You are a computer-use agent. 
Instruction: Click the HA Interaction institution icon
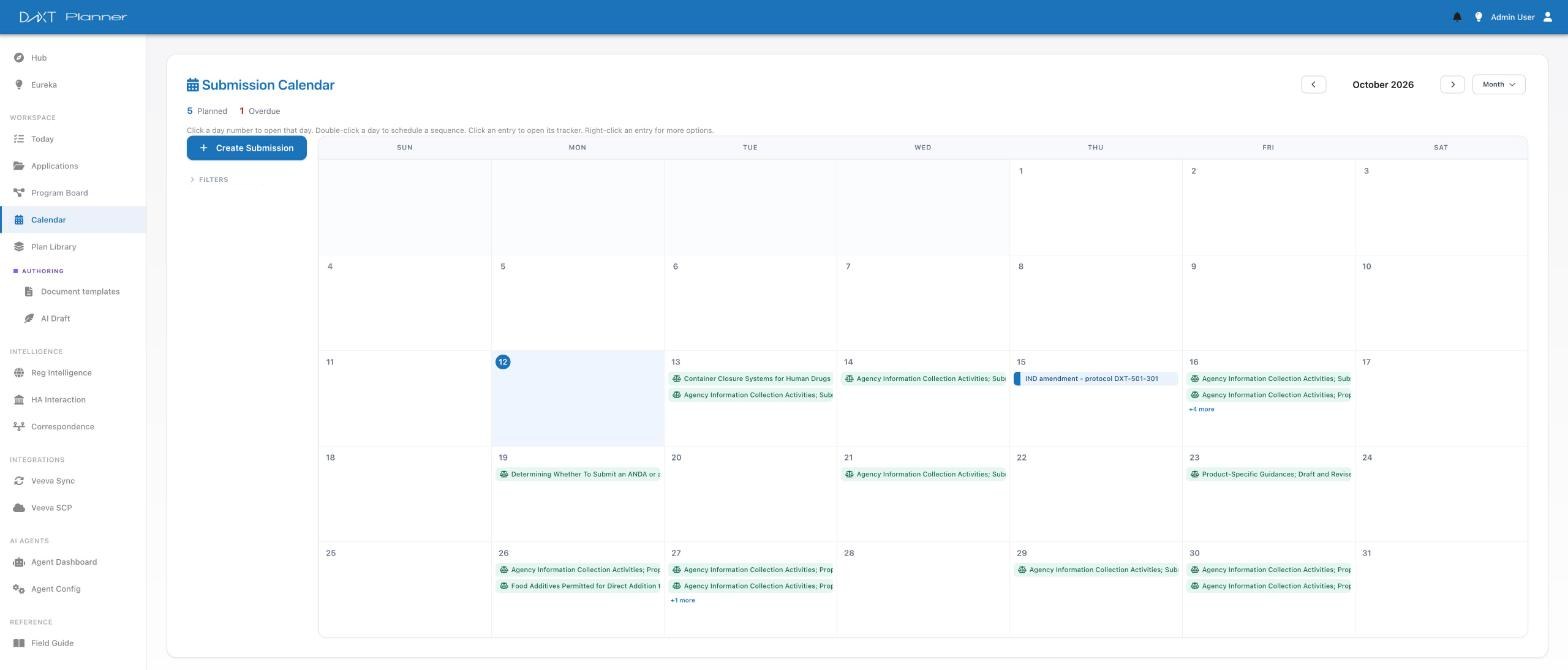[x=19, y=400]
